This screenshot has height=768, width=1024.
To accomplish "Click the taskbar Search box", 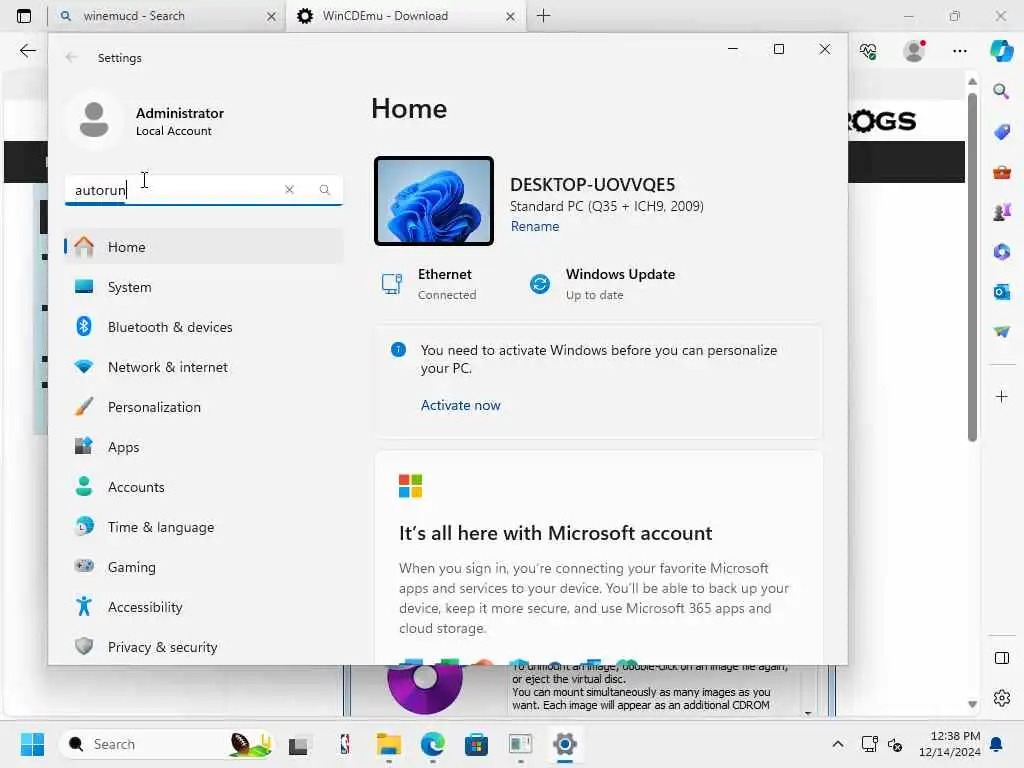I will (x=167, y=744).
